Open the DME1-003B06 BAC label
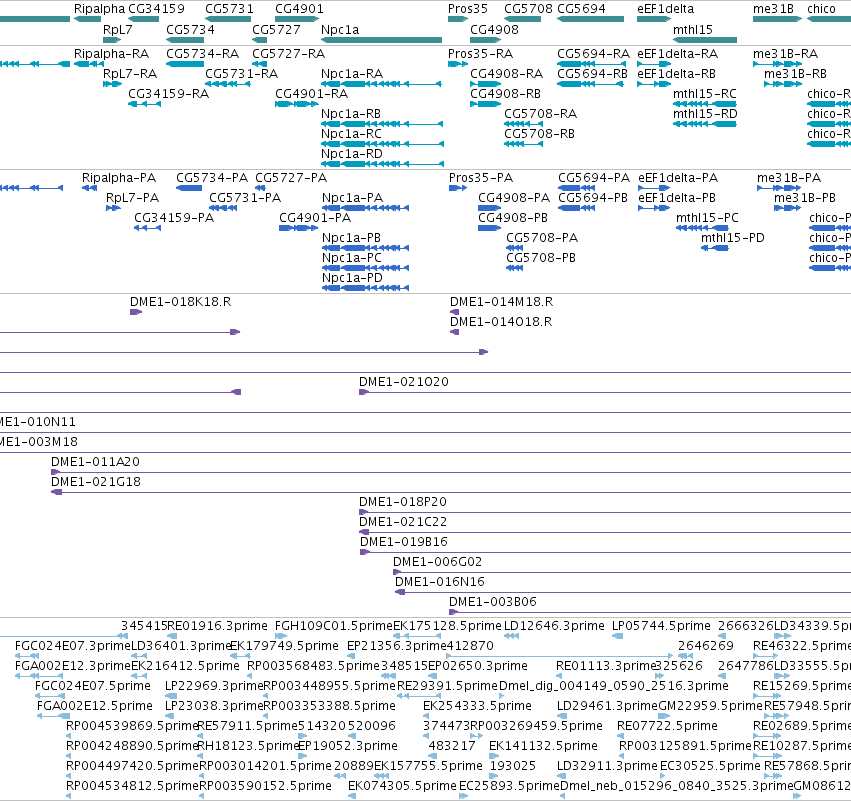851x801 pixels. (493, 602)
